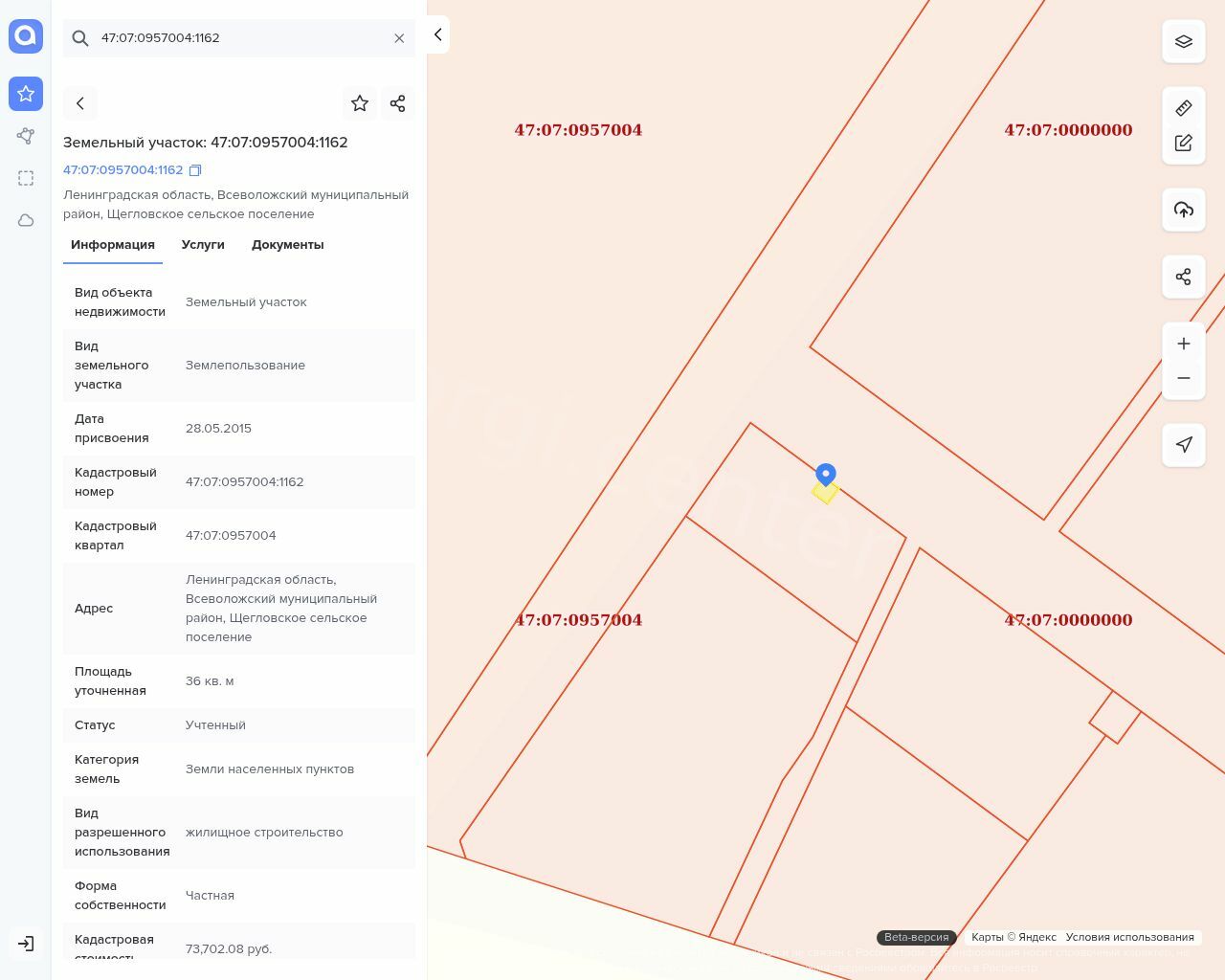Open the 47:07:0957004:1162 cadastral link
The height and width of the screenshot is (980, 1225).
[122, 170]
